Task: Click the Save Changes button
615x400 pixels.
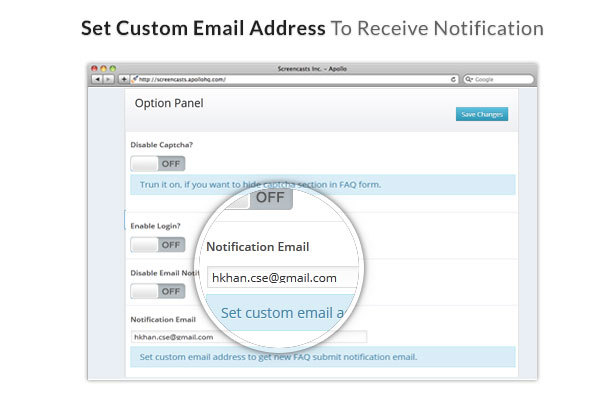Action: coord(482,114)
